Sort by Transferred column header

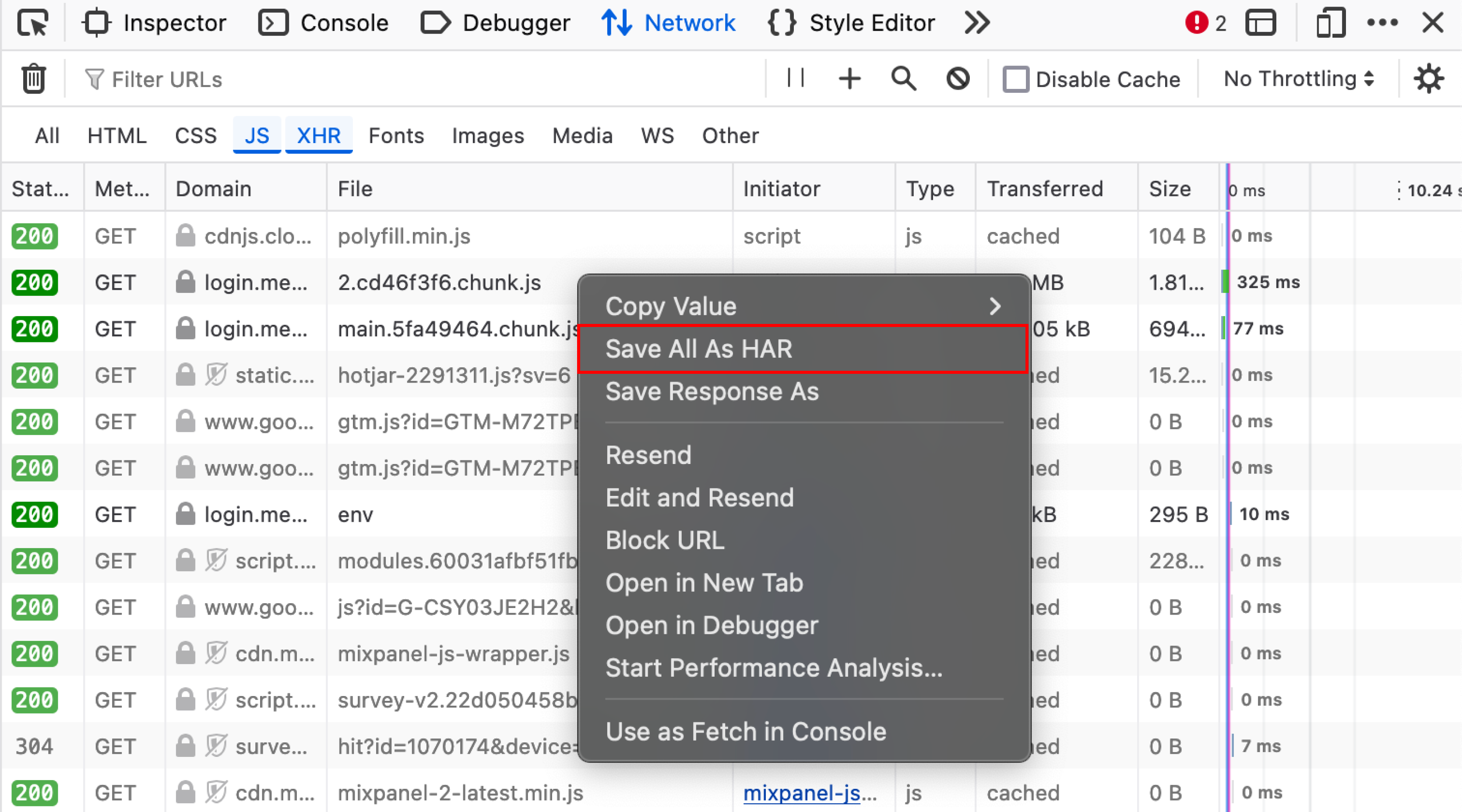[x=1057, y=188]
